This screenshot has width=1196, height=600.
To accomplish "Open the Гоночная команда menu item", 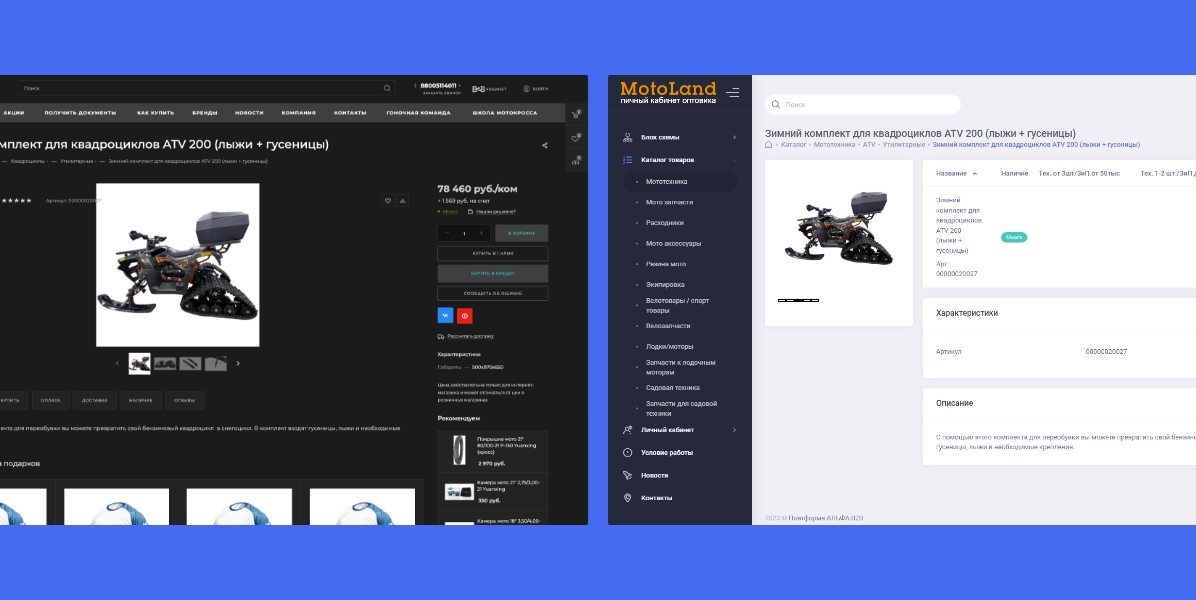I will coord(418,113).
